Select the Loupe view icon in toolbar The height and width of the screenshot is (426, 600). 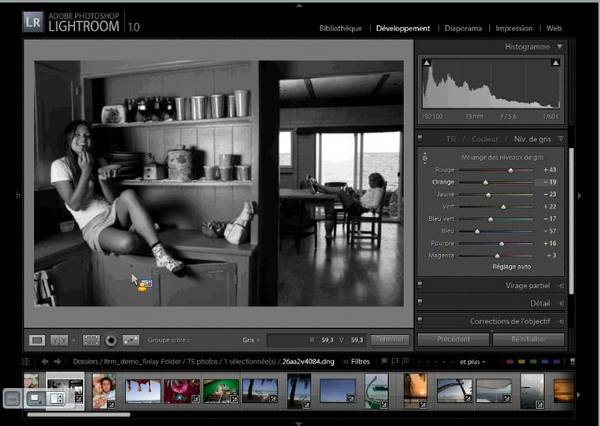(x=37, y=340)
